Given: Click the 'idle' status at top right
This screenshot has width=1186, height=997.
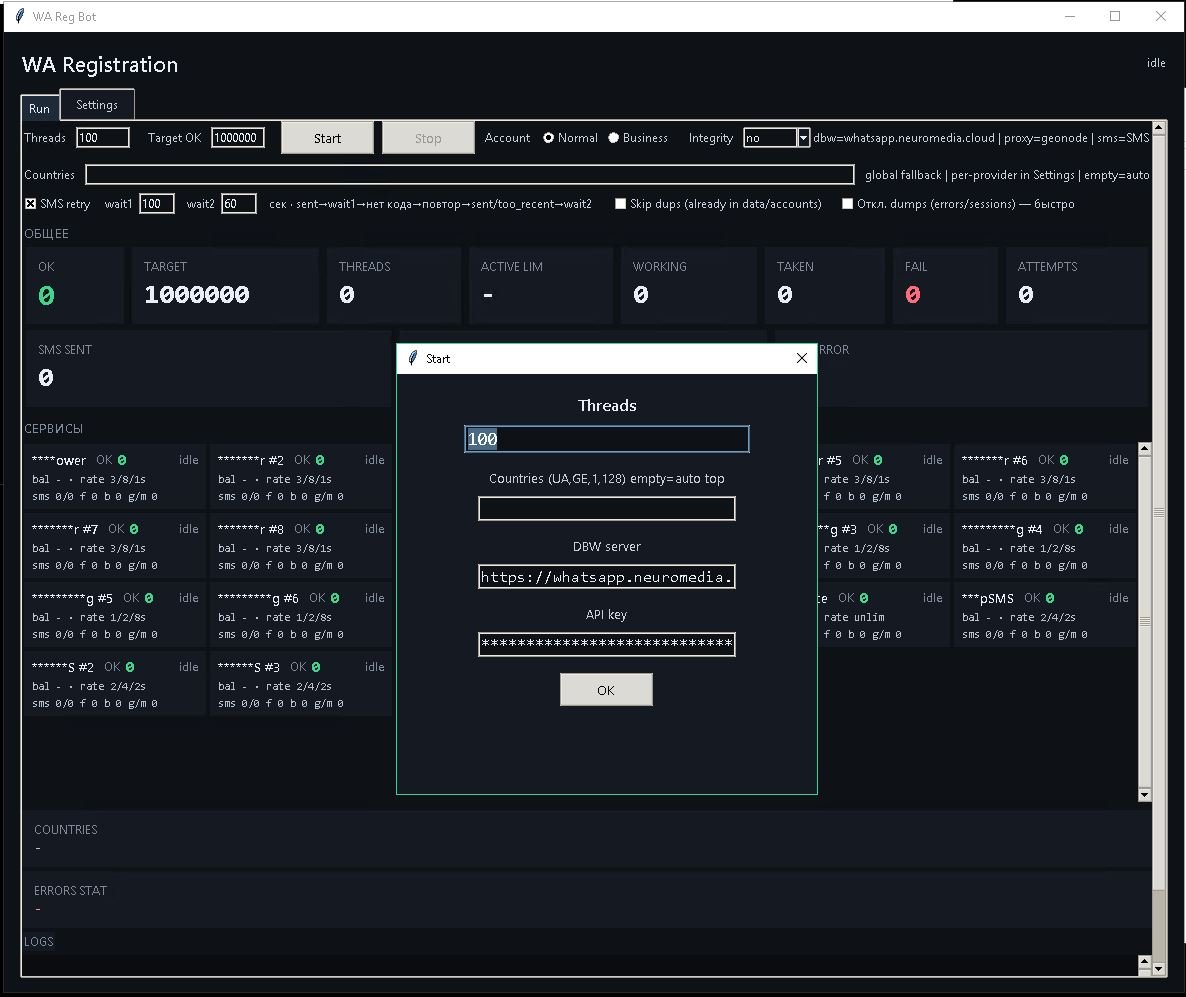Looking at the screenshot, I should [1156, 63].
